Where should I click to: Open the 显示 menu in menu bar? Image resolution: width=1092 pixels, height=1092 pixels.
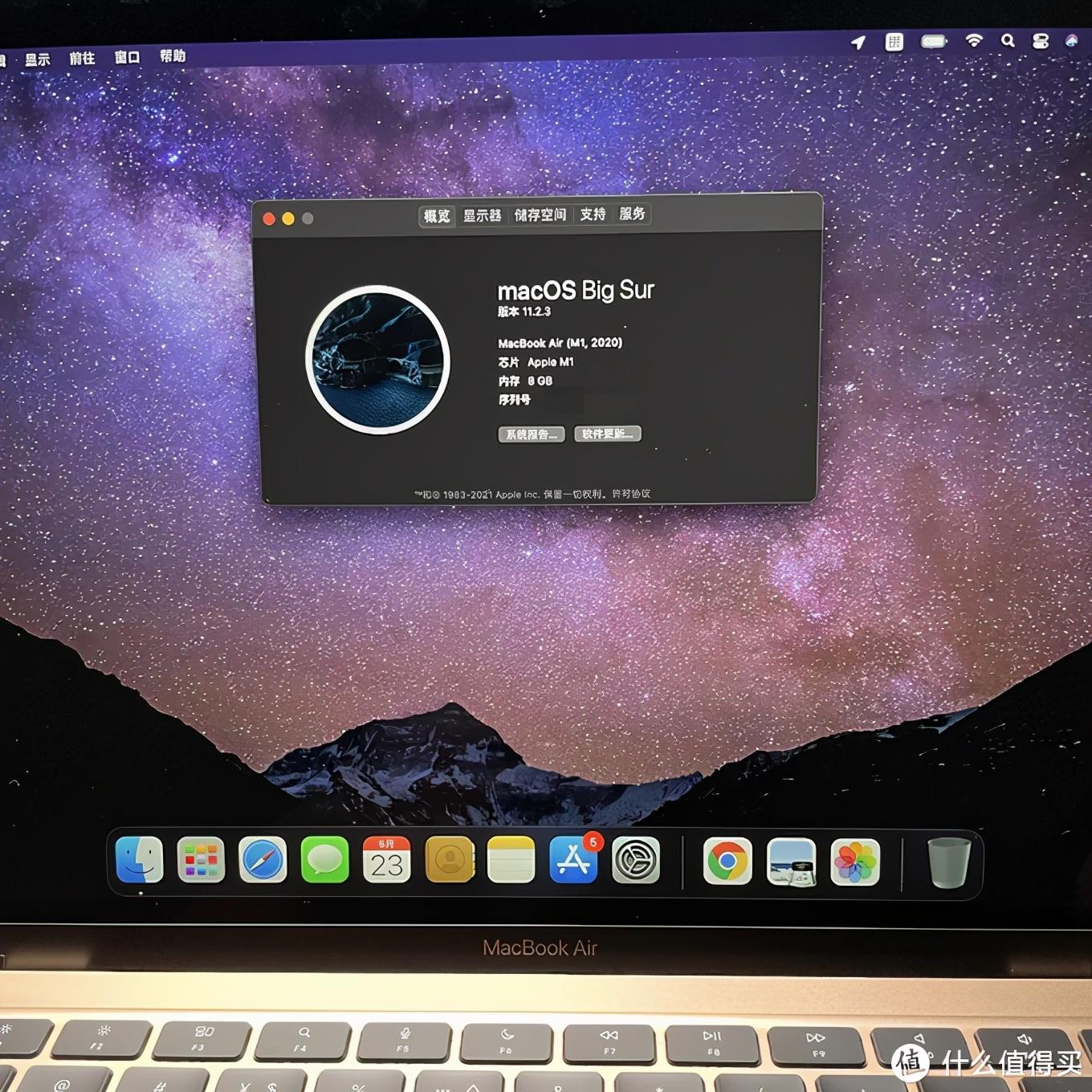click(x=37, y=59)
